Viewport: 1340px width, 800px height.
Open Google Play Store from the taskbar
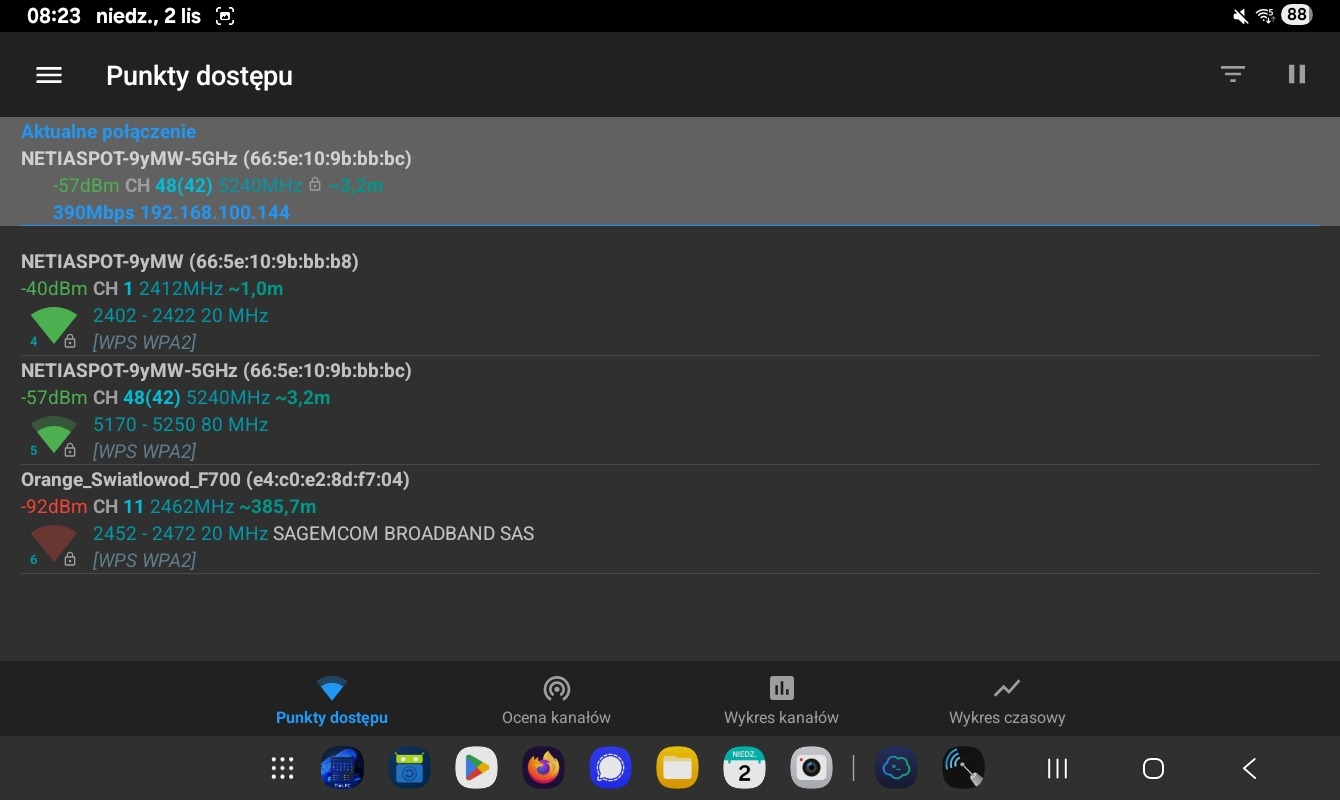click(x=476, y=768)
